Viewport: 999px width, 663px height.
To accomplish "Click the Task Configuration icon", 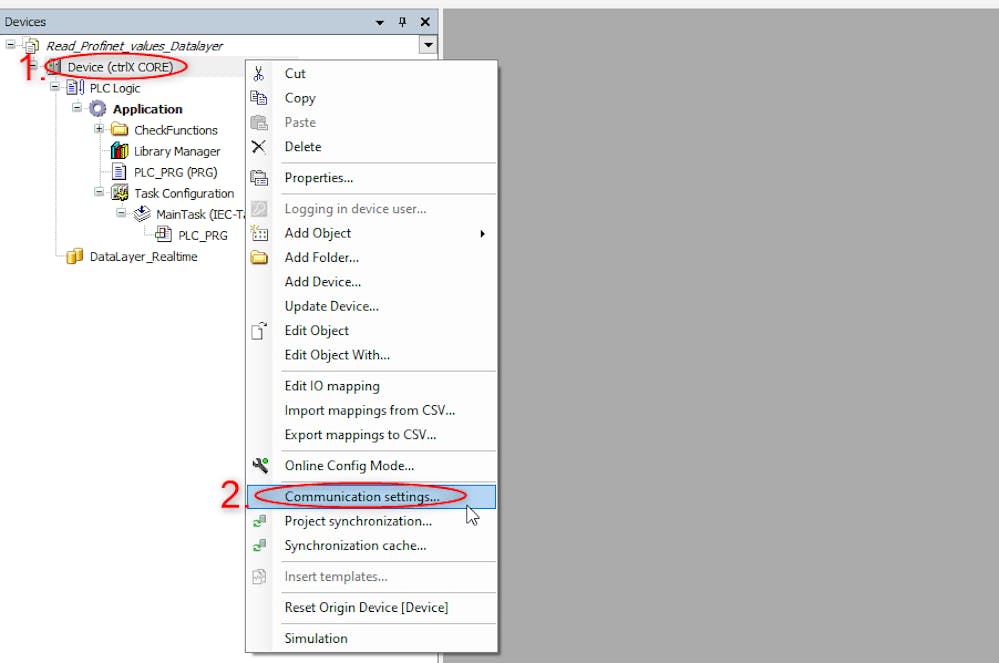I will [x=119, y=193].
